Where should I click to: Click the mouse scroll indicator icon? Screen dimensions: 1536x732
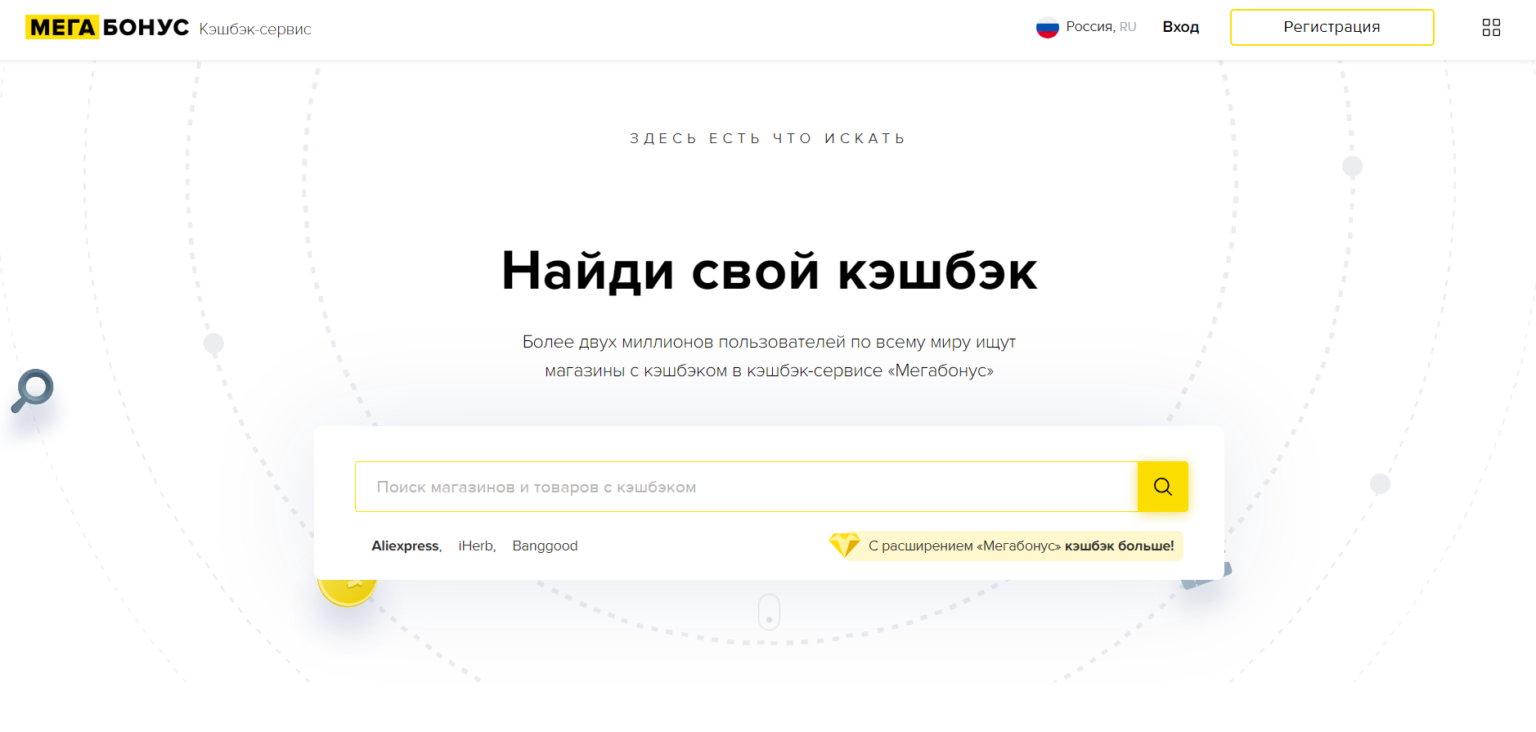click(x=768, y=612)
